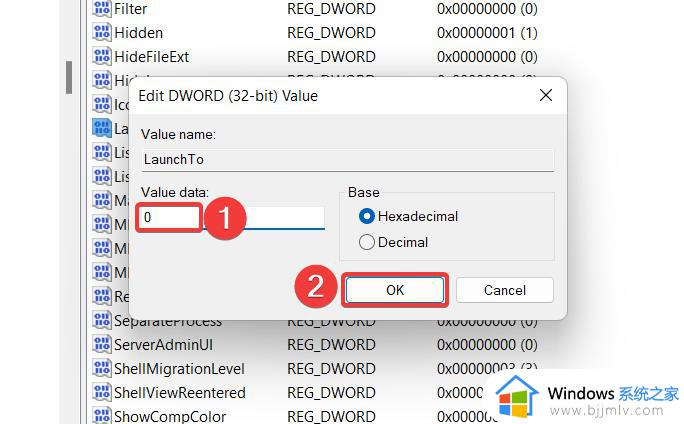This screenshot has height=424, width=684.
Task: Click REG_DWORD type in HideFileExt row
Action: pos(331,57)
